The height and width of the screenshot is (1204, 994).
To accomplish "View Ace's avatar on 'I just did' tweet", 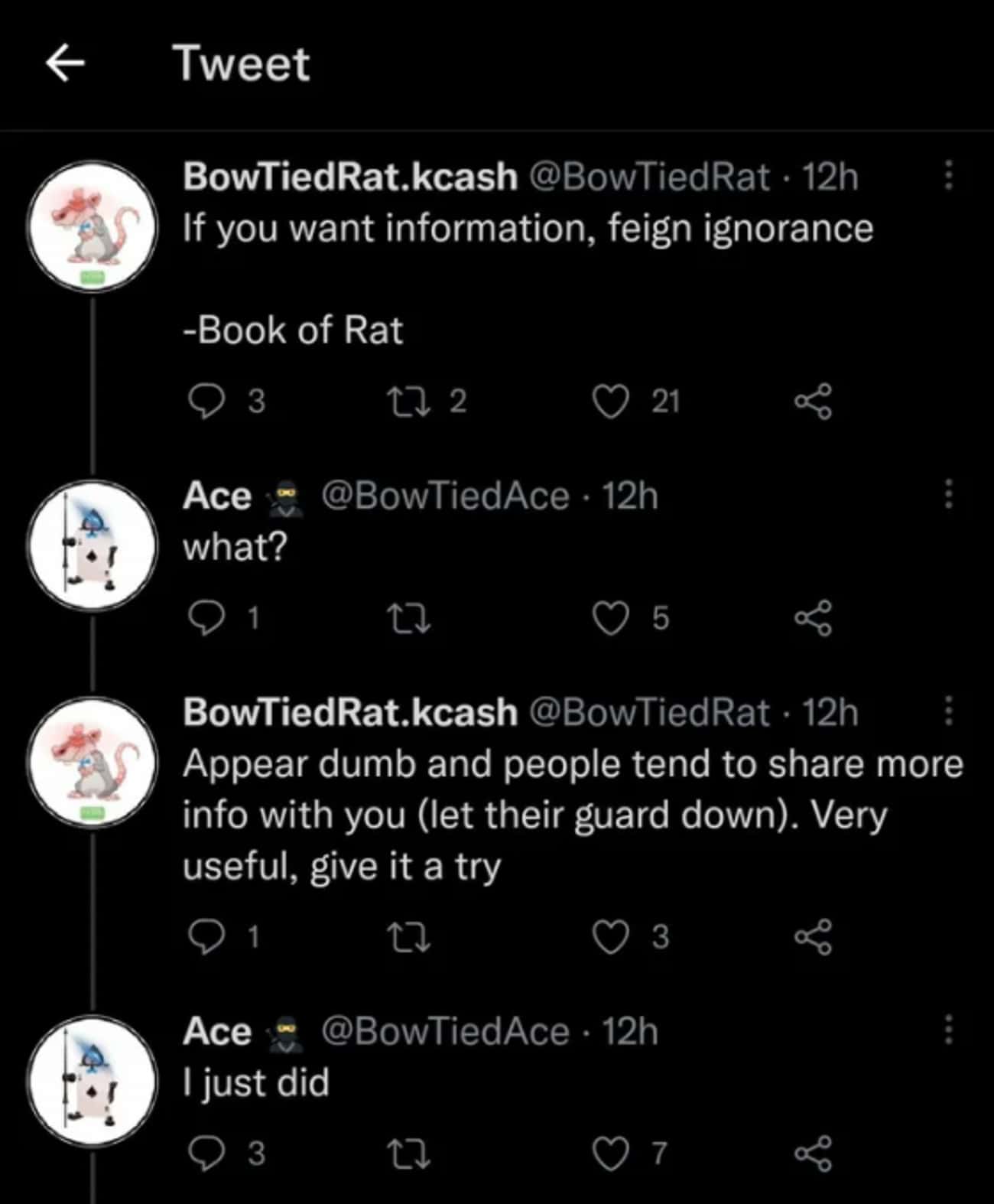I will pyautogui.click(x=92, y=1081).
